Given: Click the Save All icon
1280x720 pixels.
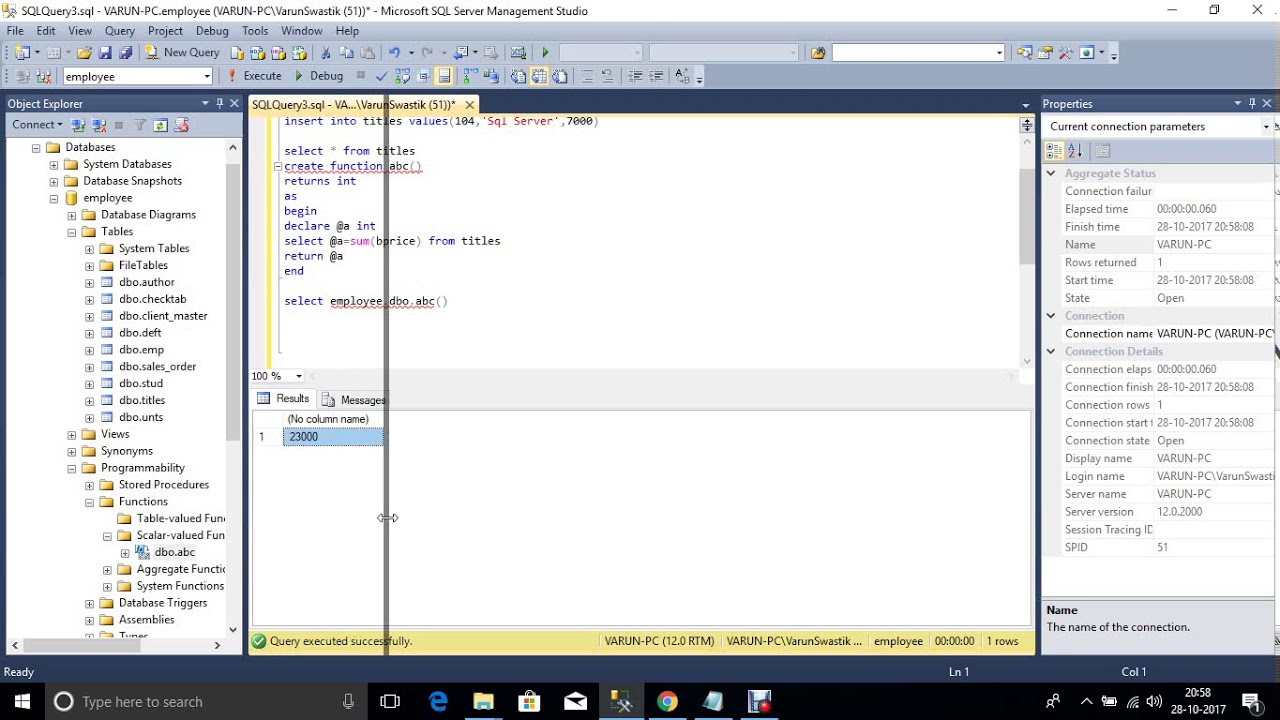Looking at the screenshot, I should [124, 52].
